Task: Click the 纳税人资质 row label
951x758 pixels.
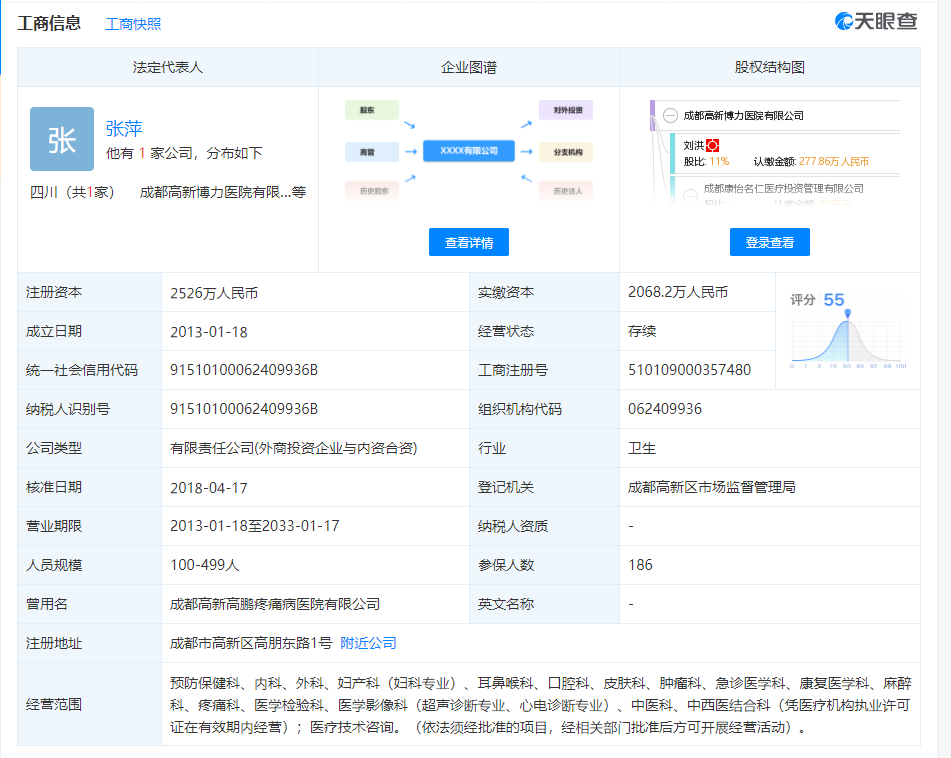Action: (513, 526)
